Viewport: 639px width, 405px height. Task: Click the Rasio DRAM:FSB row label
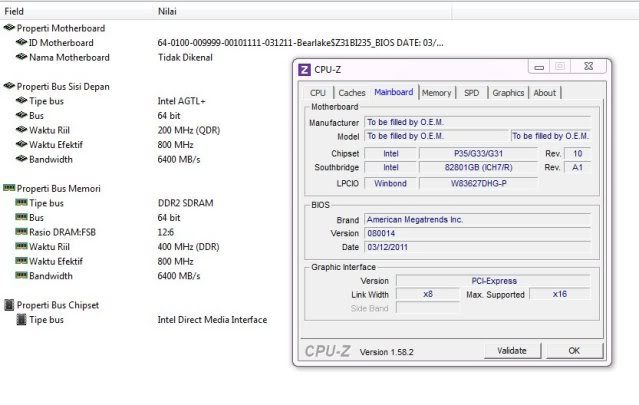pos(62,232)
